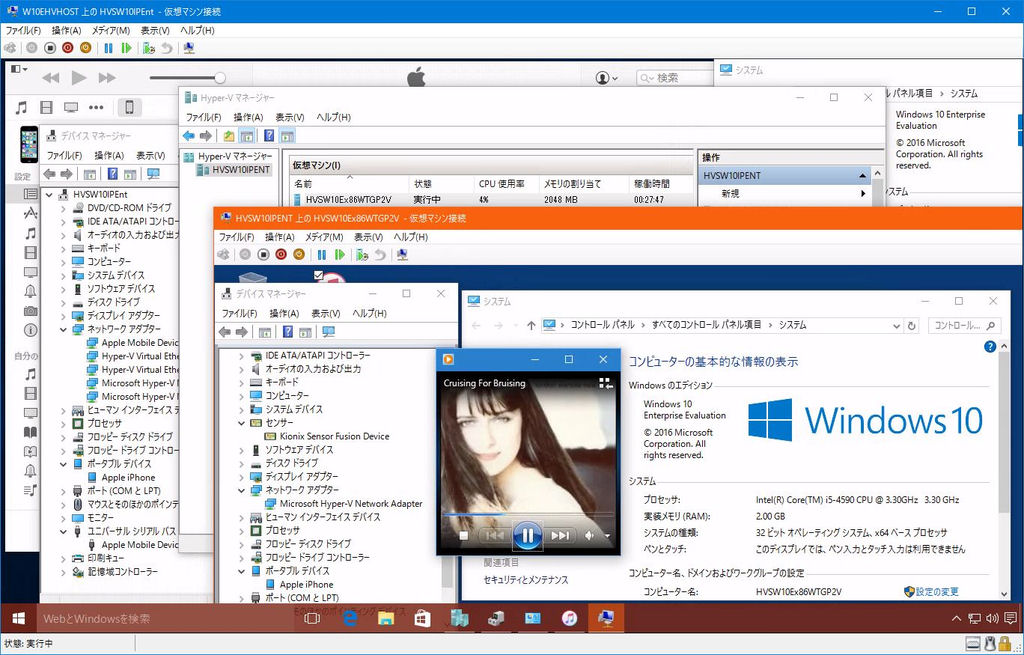This screenshot has height=655, width=1024.
Task: Open the address bar dropdown in the システム window
Action: point(896,325)
